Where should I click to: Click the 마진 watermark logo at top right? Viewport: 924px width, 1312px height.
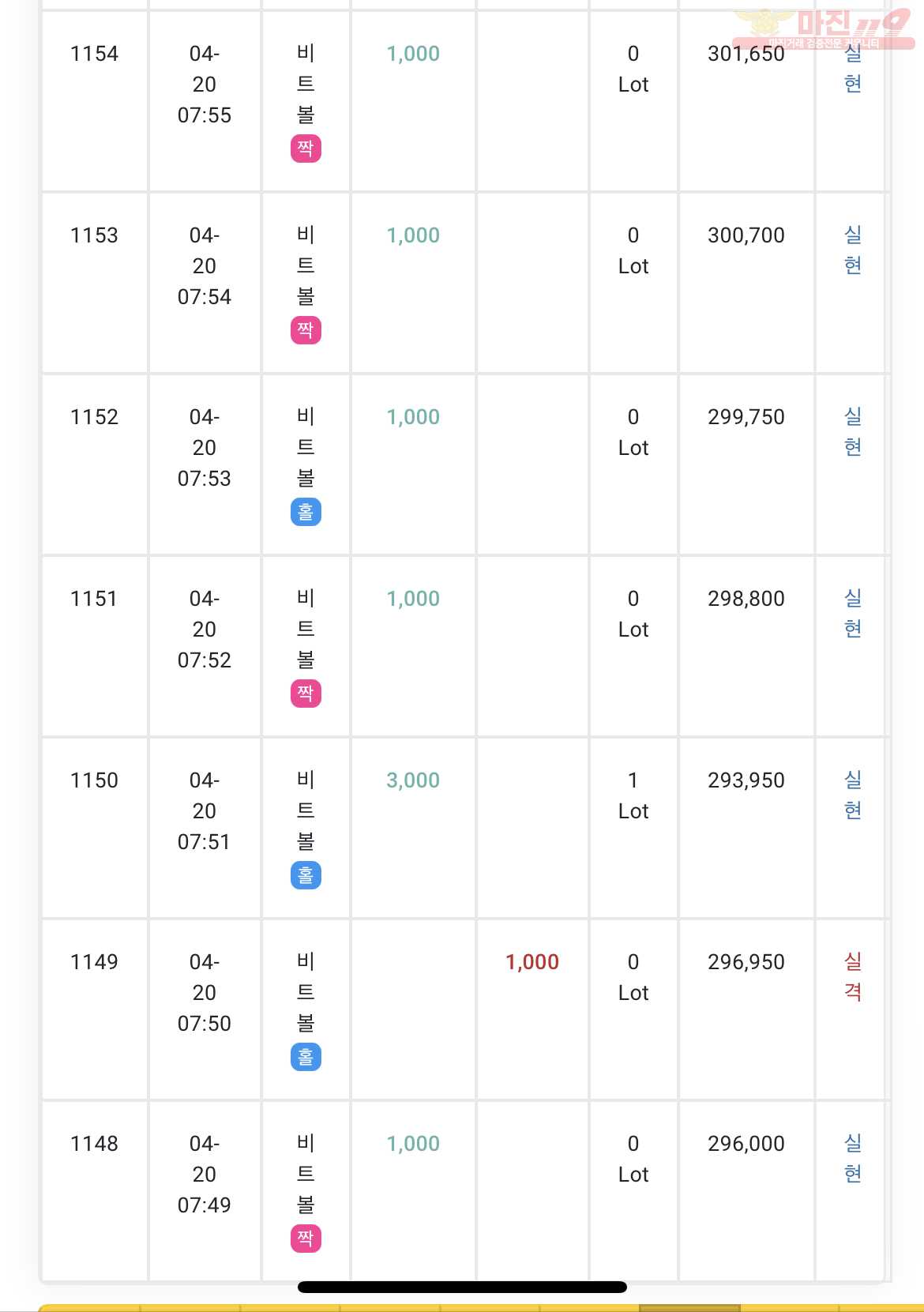pos(823,29)
